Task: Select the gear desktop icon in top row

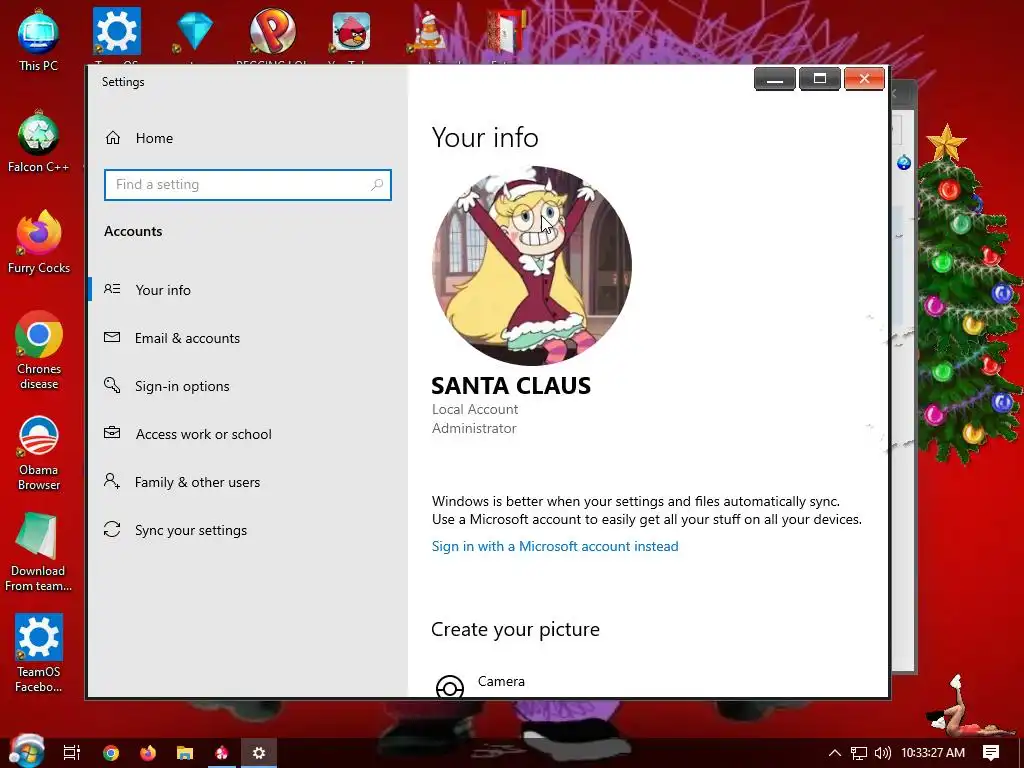Action: 116,31
